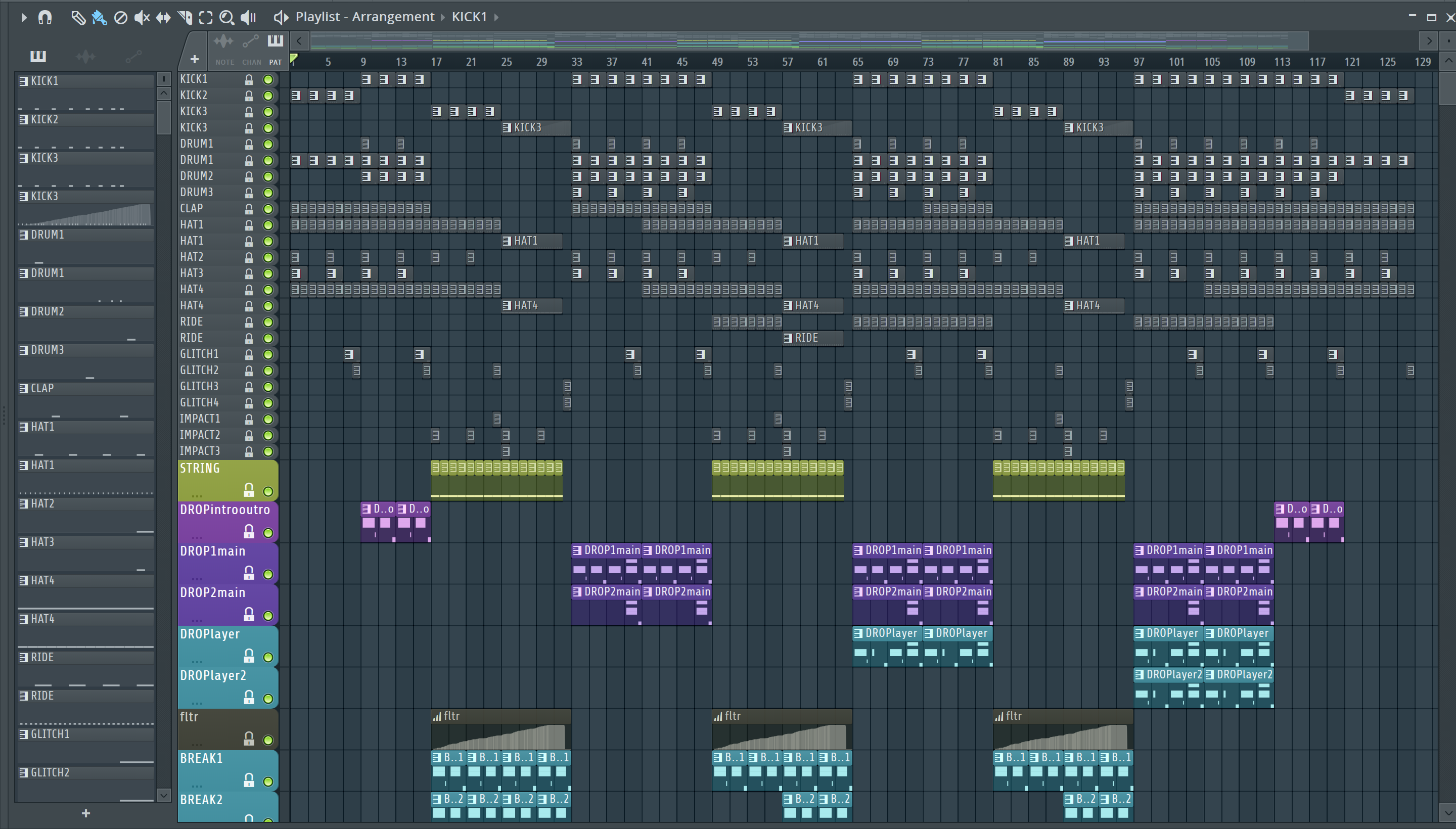
Task: Click the lock icon on BREAK1 track
Action: (249, 779)
